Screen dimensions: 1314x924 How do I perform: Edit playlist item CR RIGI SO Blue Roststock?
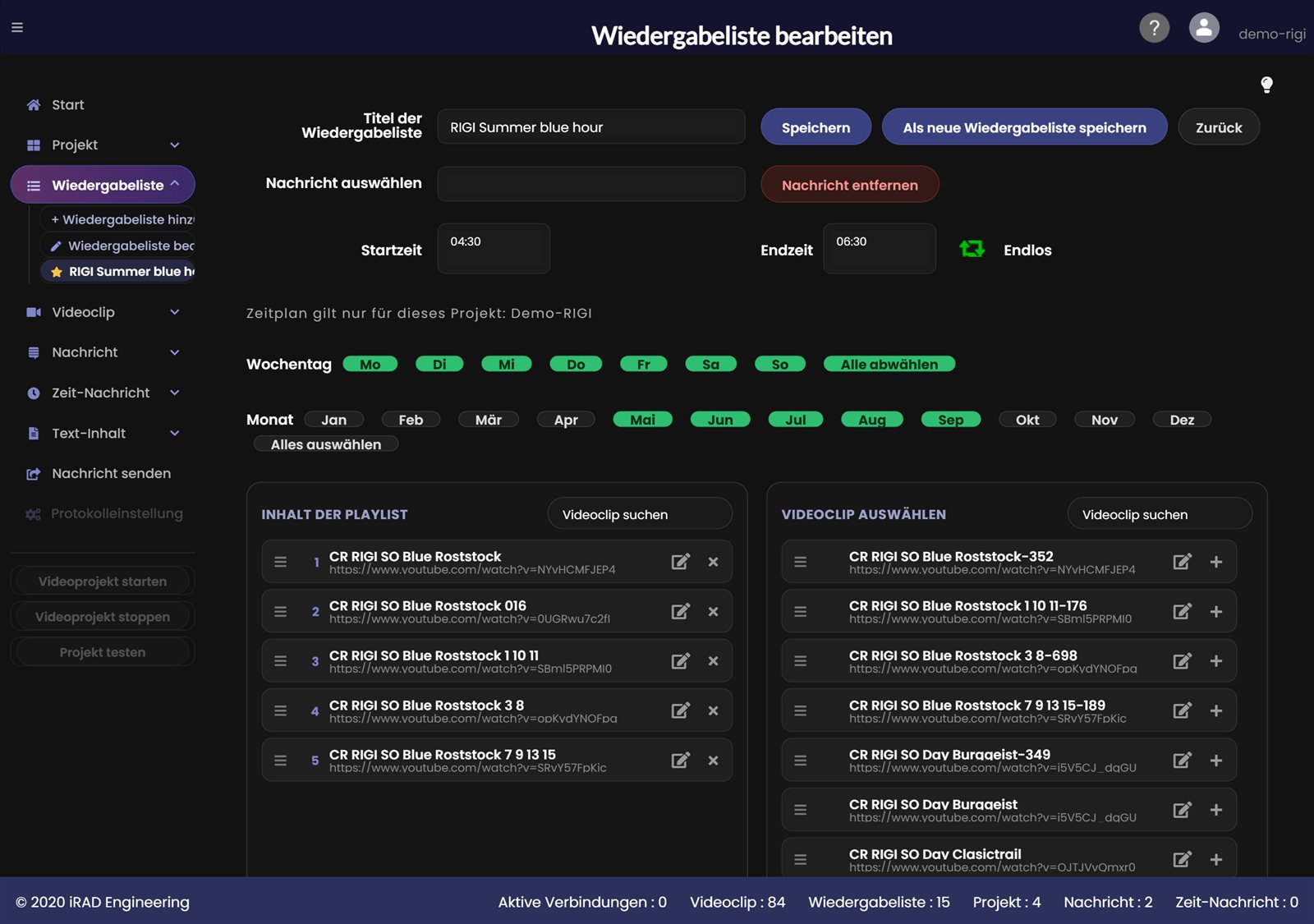680,562
